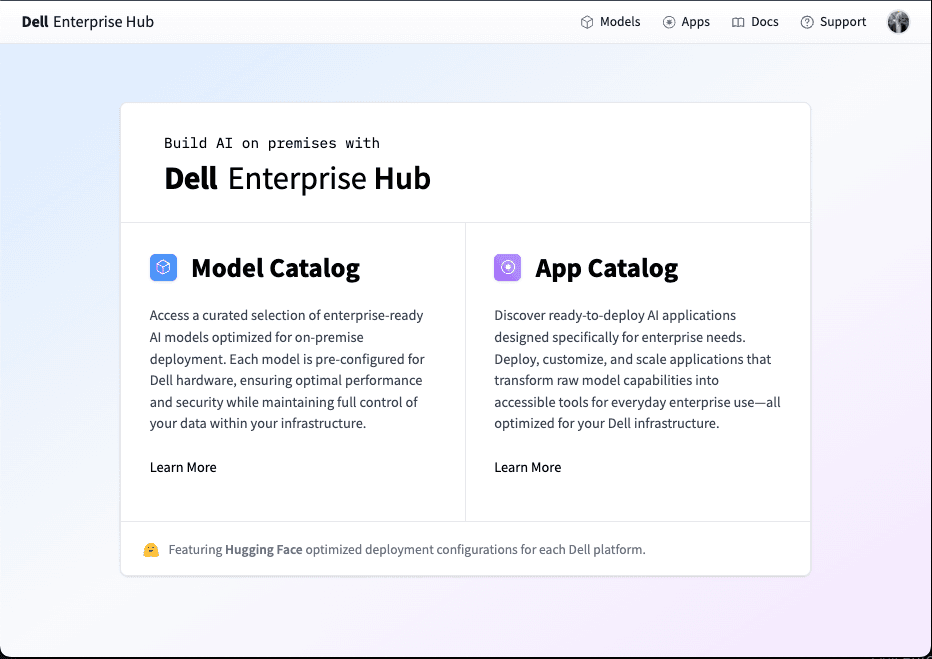932x659 pixels.
Task: Click the user profile avatar
Action: (x=898, y=22)
